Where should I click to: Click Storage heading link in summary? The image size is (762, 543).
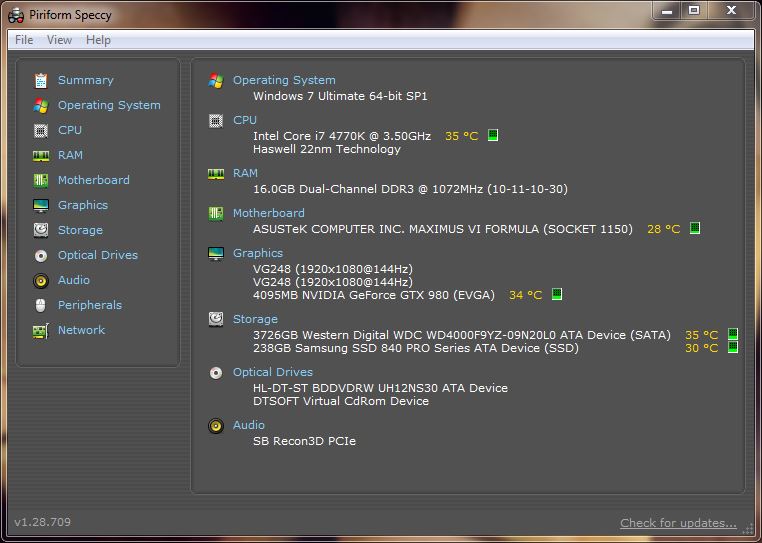[x=255, y=319]
